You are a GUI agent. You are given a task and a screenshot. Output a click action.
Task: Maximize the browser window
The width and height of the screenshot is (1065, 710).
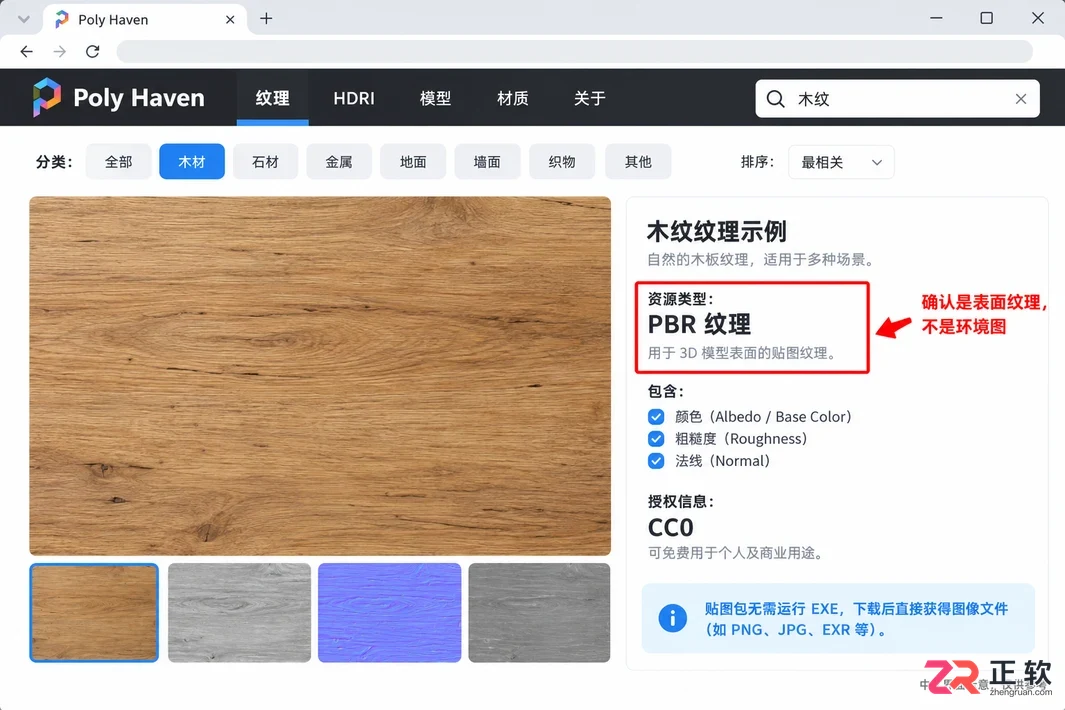(x=986, y=18)
